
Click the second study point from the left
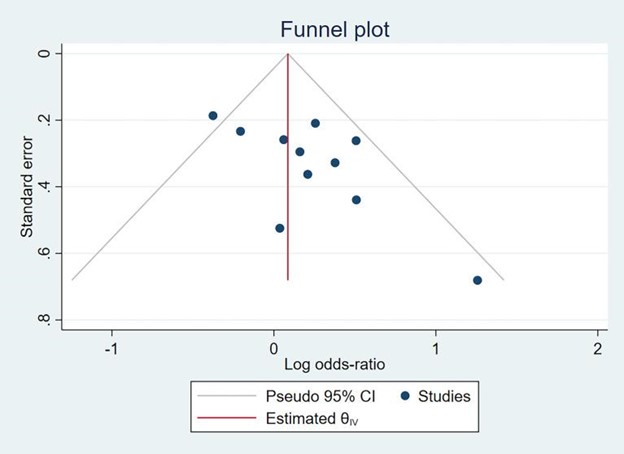pyautogui.click(x=240, y=131)
